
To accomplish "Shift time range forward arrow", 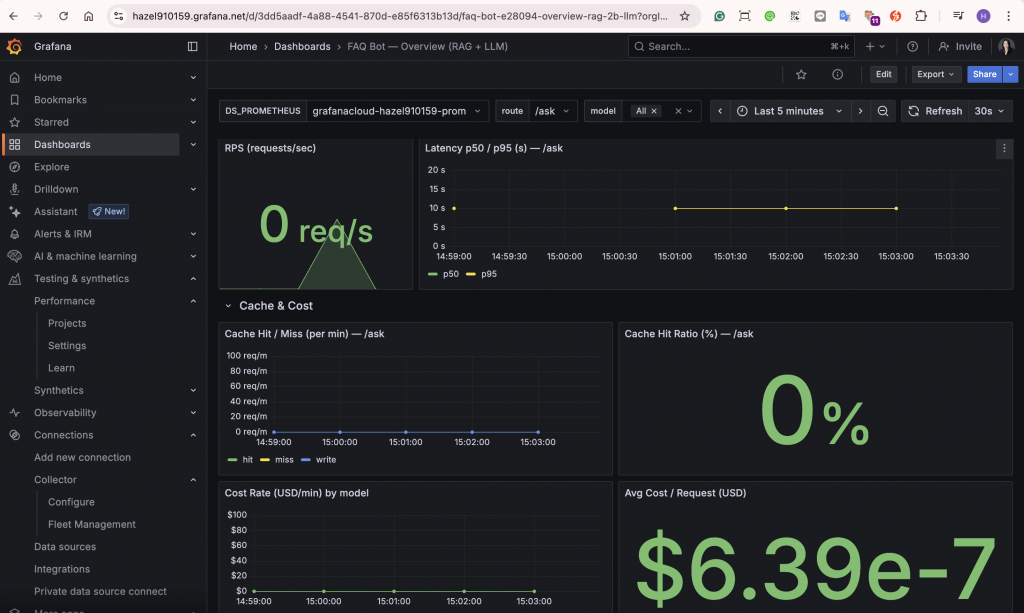I will point(860,111).
